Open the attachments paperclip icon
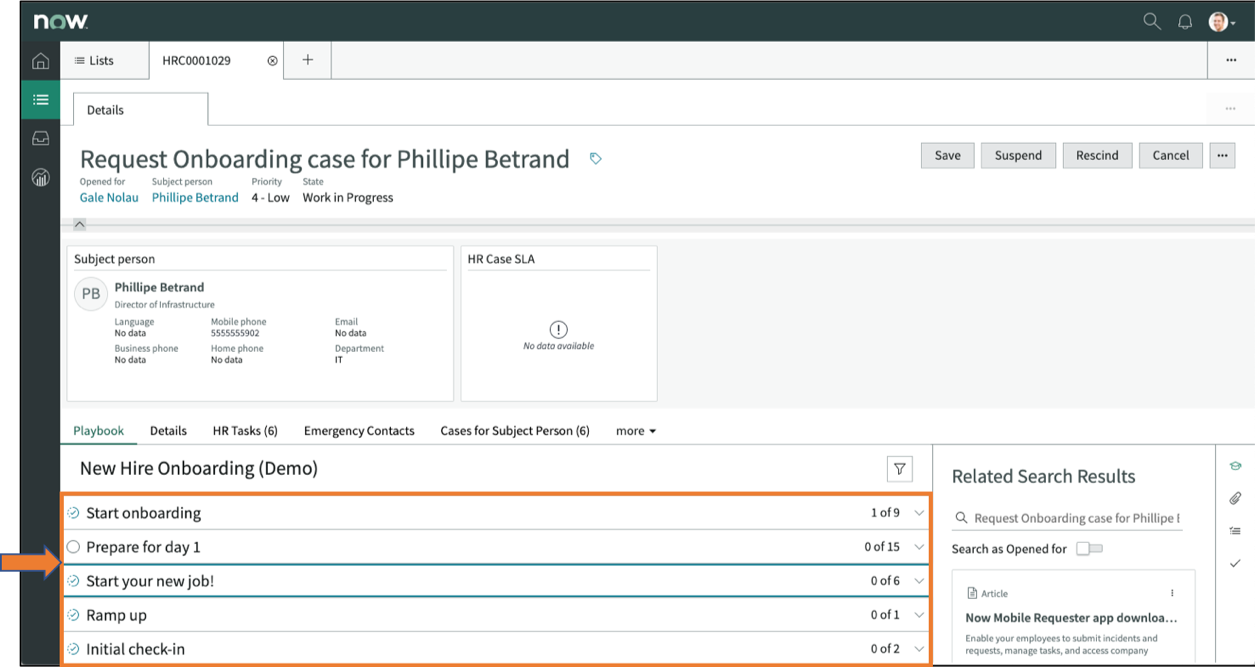Viewport: 1255px width, 667px height. (x=1235, y=498)
